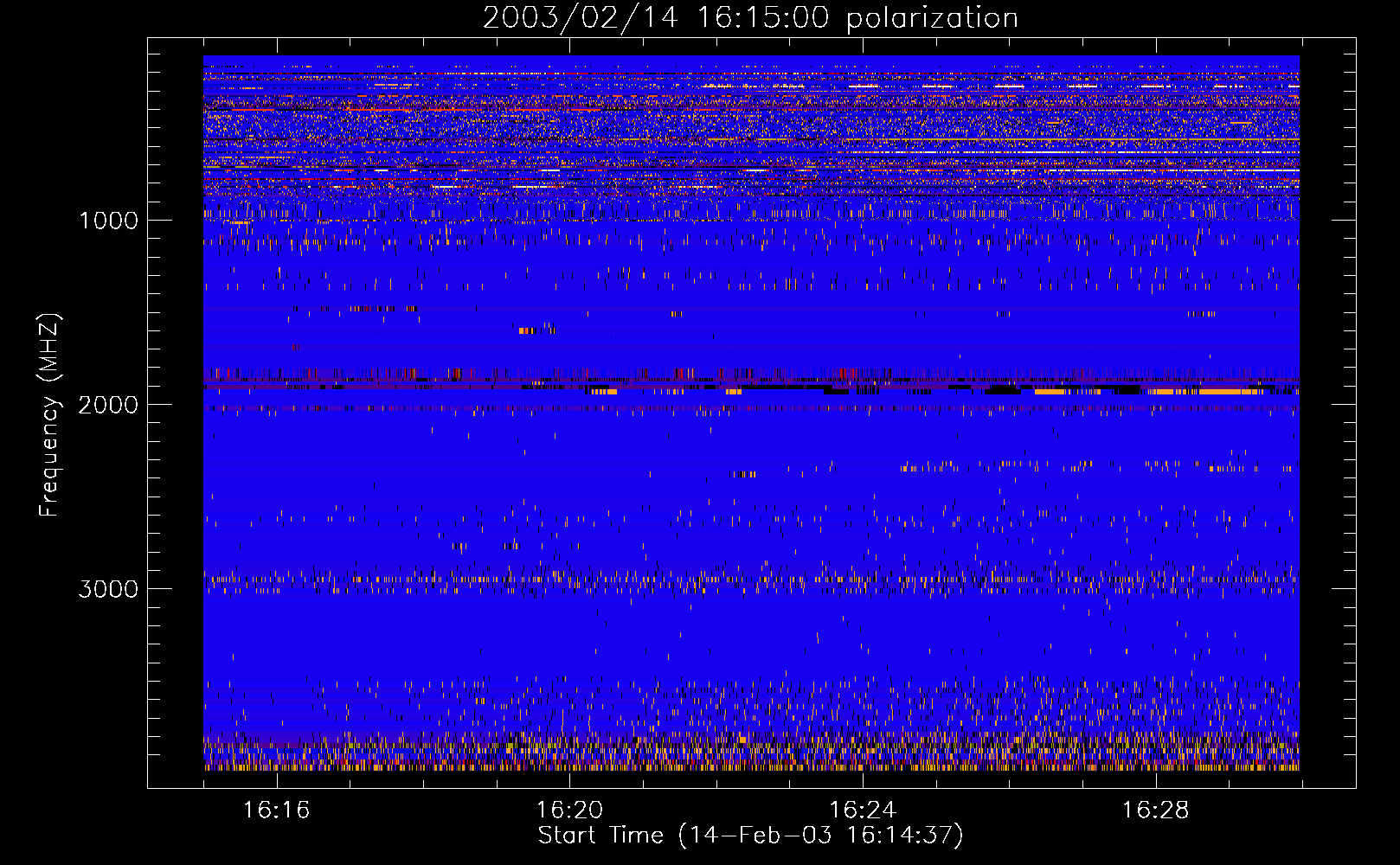Image resolution: width=1400 pixels, height=865 pixels.
Task: Click the 3000 frequency tick label
Action: [x=108, y=589]
